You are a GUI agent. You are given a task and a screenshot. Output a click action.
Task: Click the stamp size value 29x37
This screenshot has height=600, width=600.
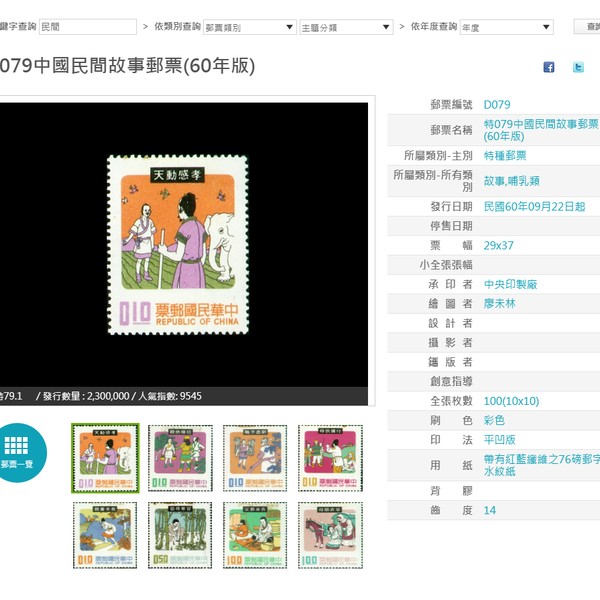(498, 245)
